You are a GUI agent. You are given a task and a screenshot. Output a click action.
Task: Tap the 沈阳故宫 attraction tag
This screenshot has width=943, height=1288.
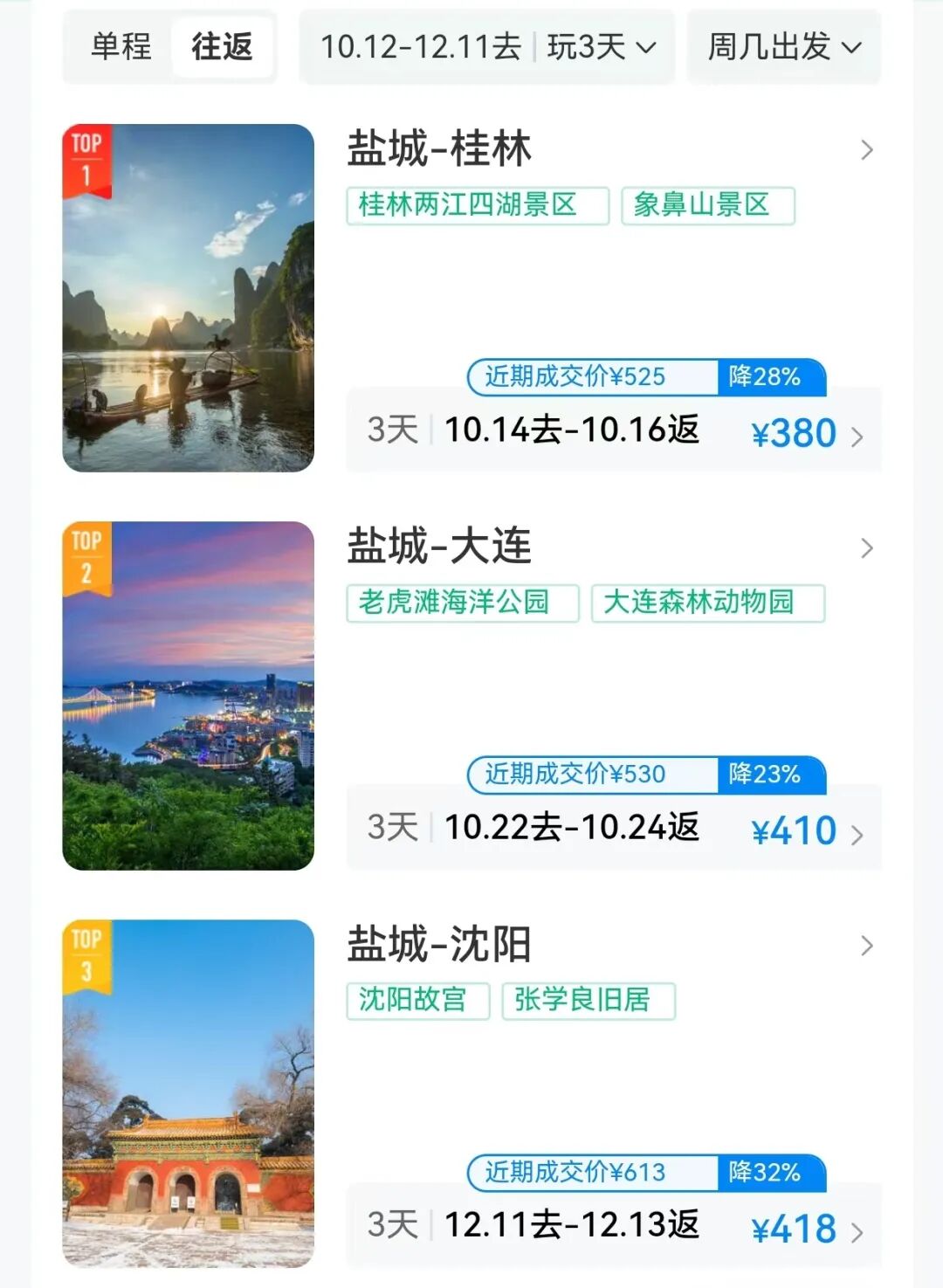click(x=417, y=1000)
